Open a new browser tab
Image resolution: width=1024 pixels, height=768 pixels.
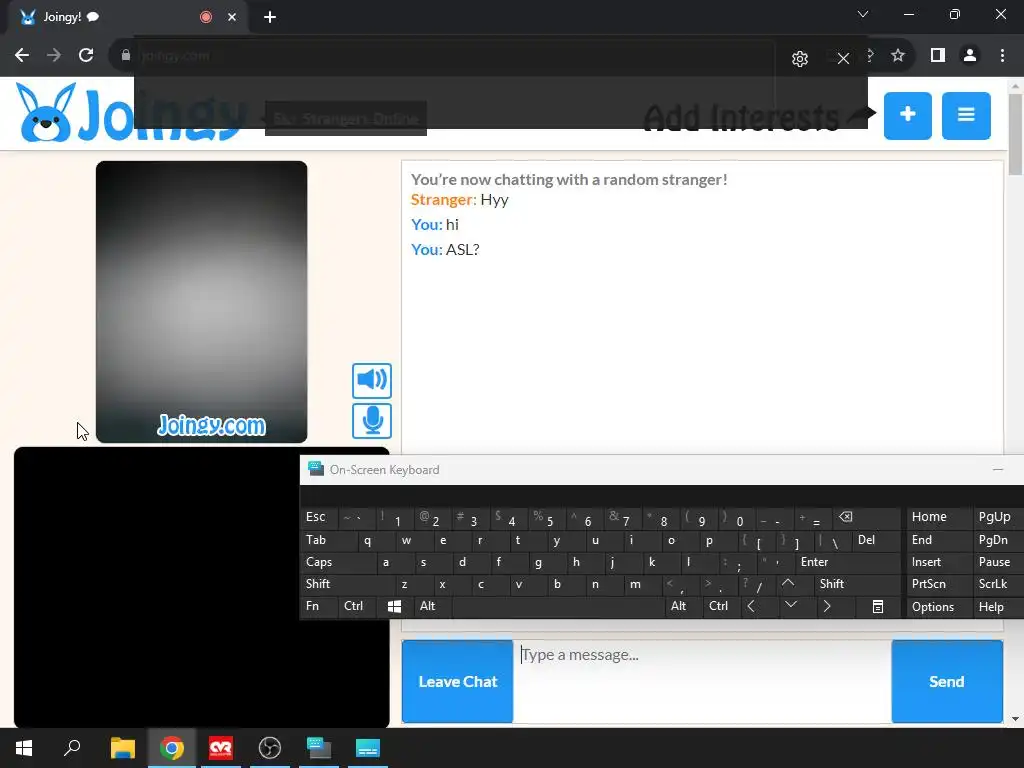click(270, 17)
